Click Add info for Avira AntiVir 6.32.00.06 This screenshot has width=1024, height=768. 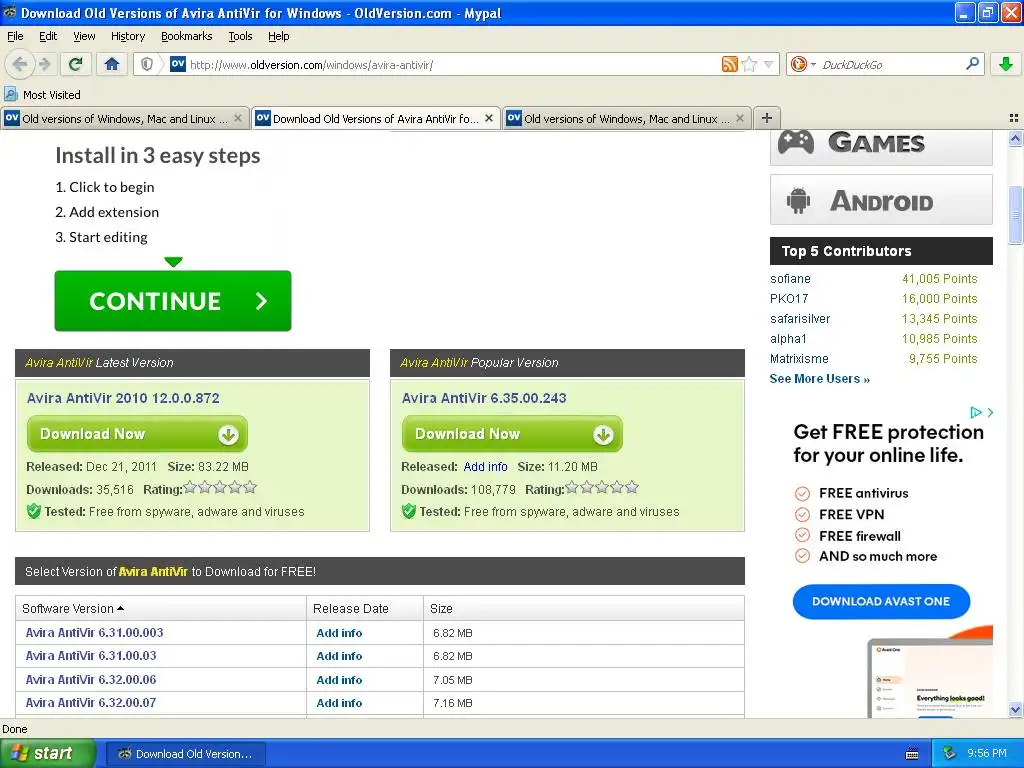pyautogui.click(x=339, y=680)
